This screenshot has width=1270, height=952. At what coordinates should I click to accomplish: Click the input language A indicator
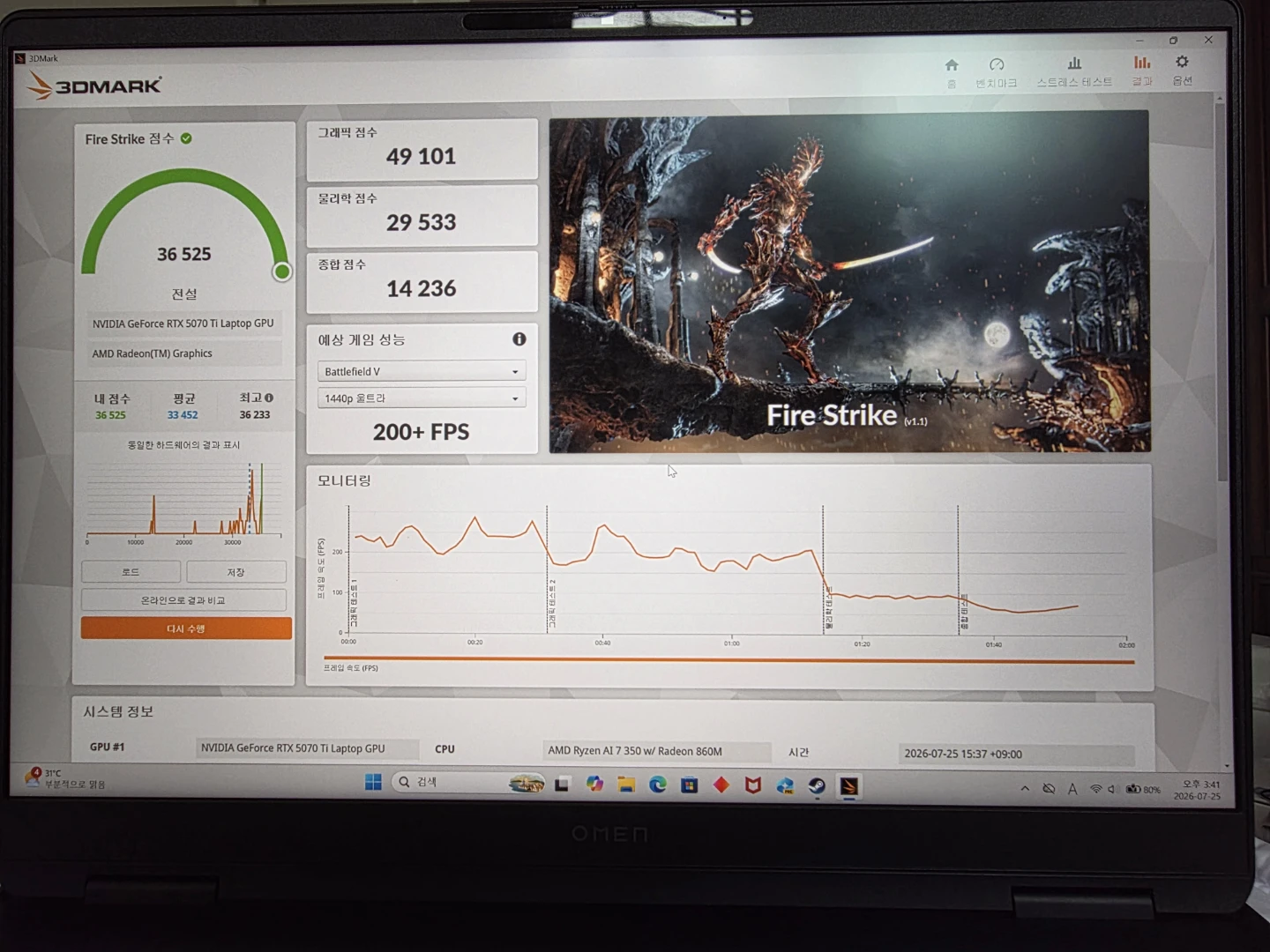[1072, 789]
